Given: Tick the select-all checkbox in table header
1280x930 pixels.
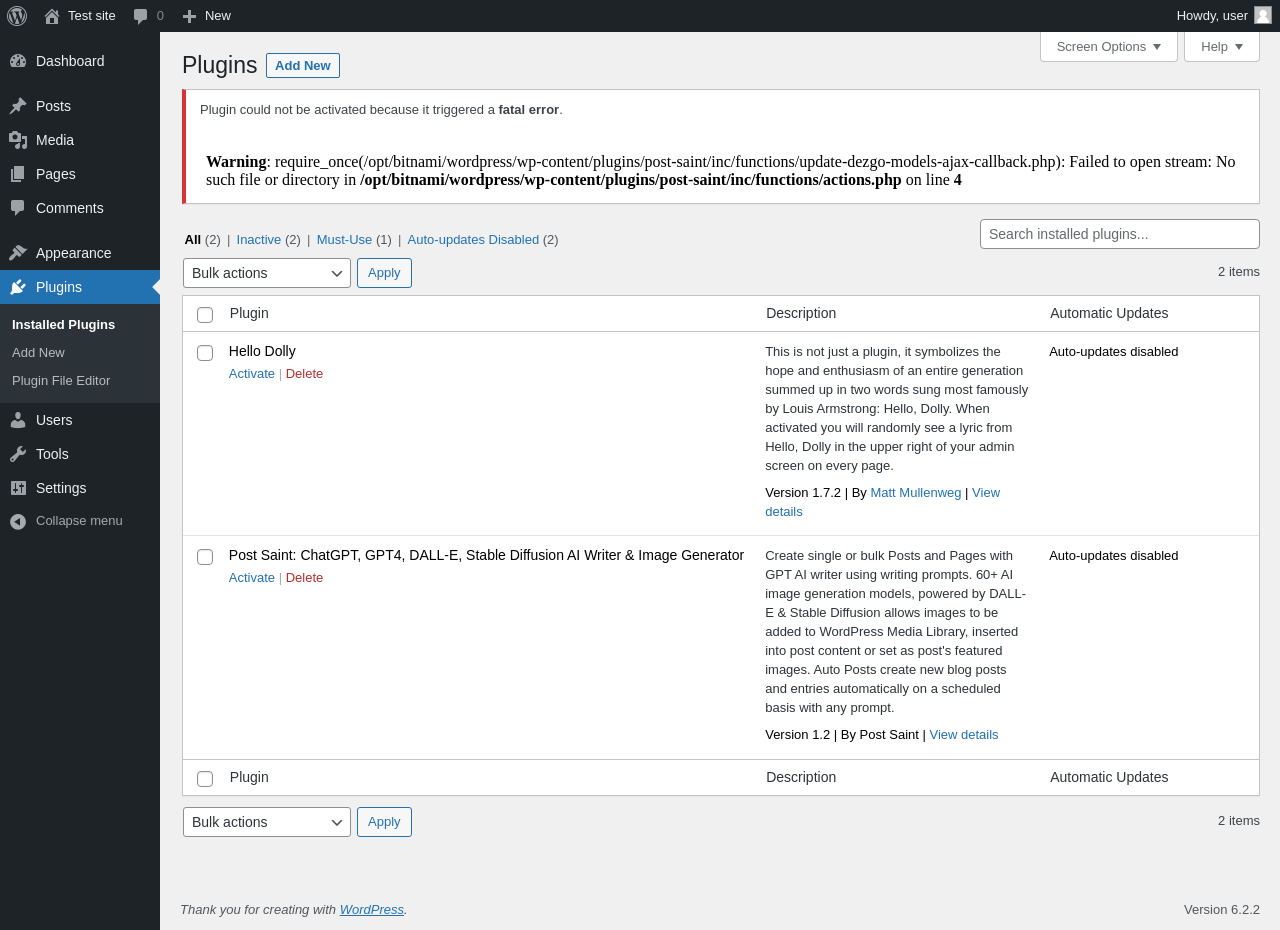Looking at the screenshot, I should click(x=205, y=315).
